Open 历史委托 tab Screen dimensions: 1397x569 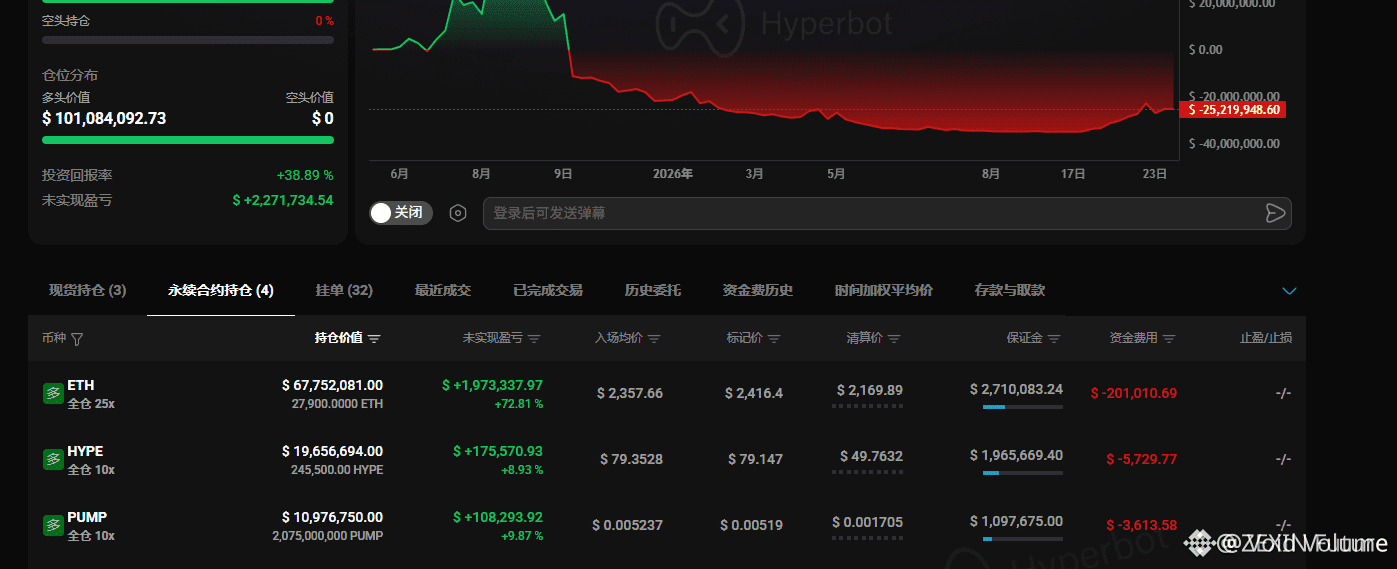(653, 290)
